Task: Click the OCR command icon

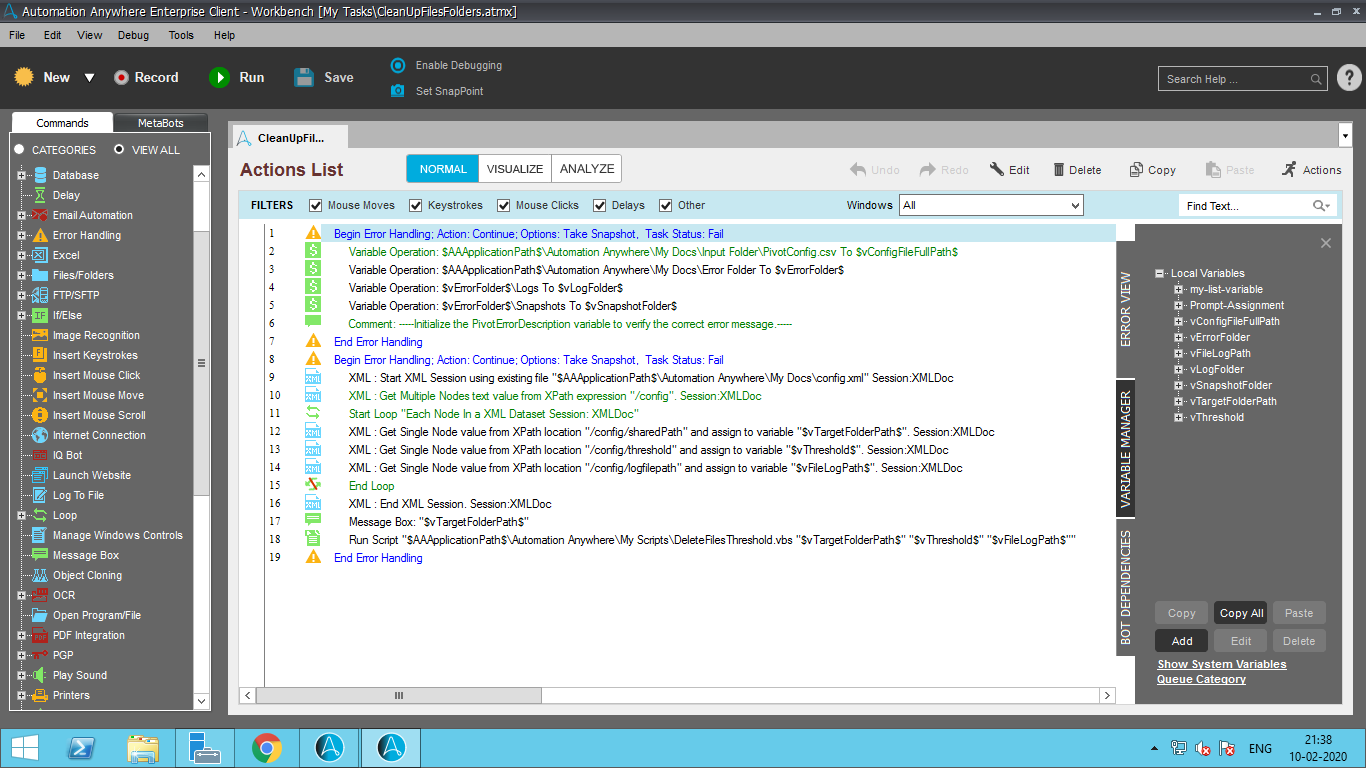Action: tap(40, 595)
